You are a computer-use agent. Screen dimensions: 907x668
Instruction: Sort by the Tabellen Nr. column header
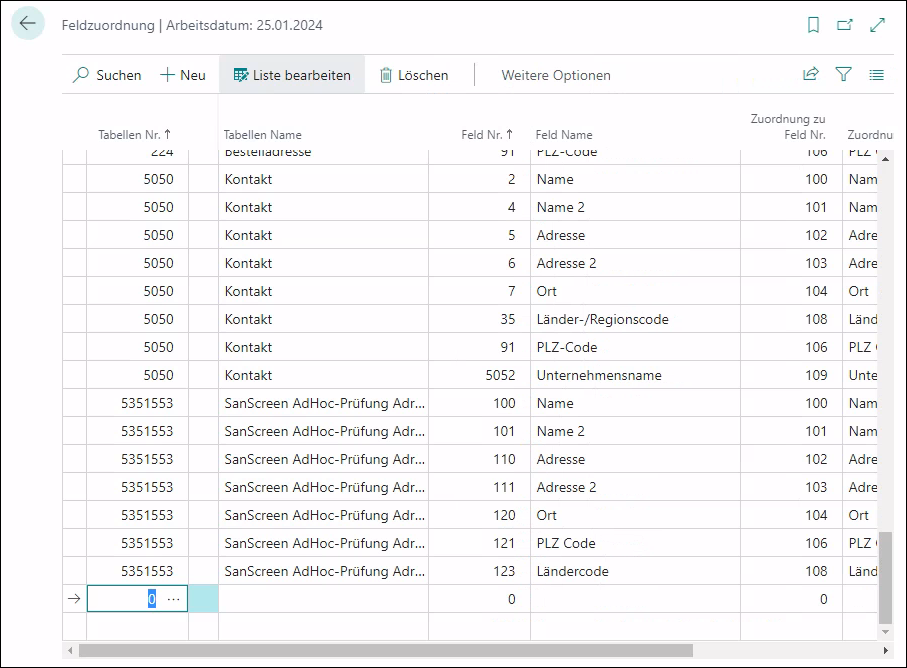[134, 135]
